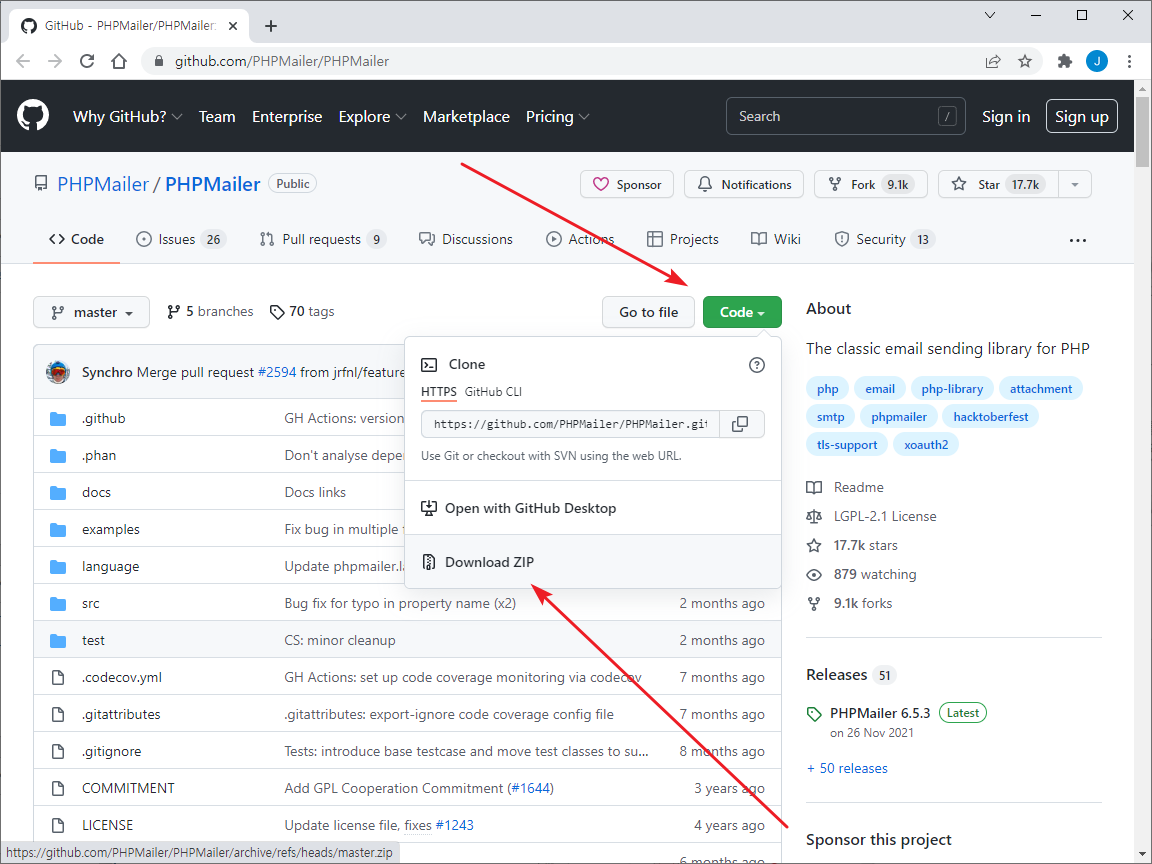The height and width of the screenshot is (864, 1152).
Task: Open the examples folder
Action: [x=111, y=529]
